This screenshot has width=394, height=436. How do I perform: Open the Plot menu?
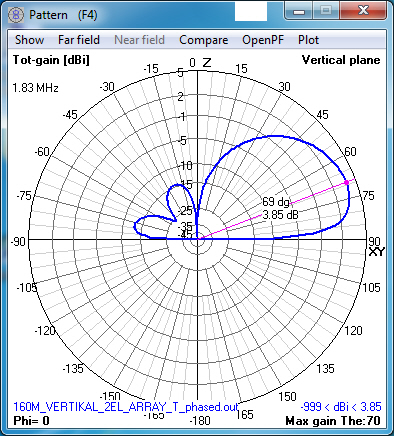click(308, 40)
